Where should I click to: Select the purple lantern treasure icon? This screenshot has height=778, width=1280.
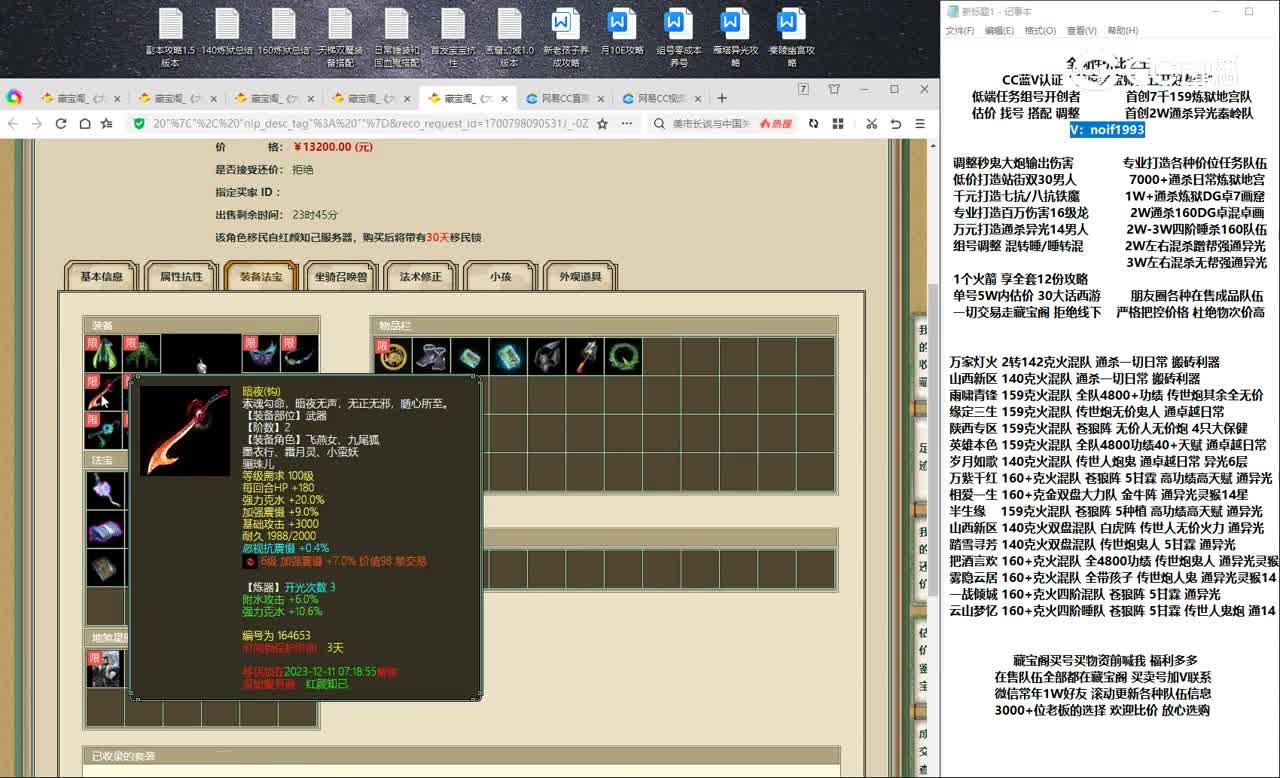click(104, 490)
